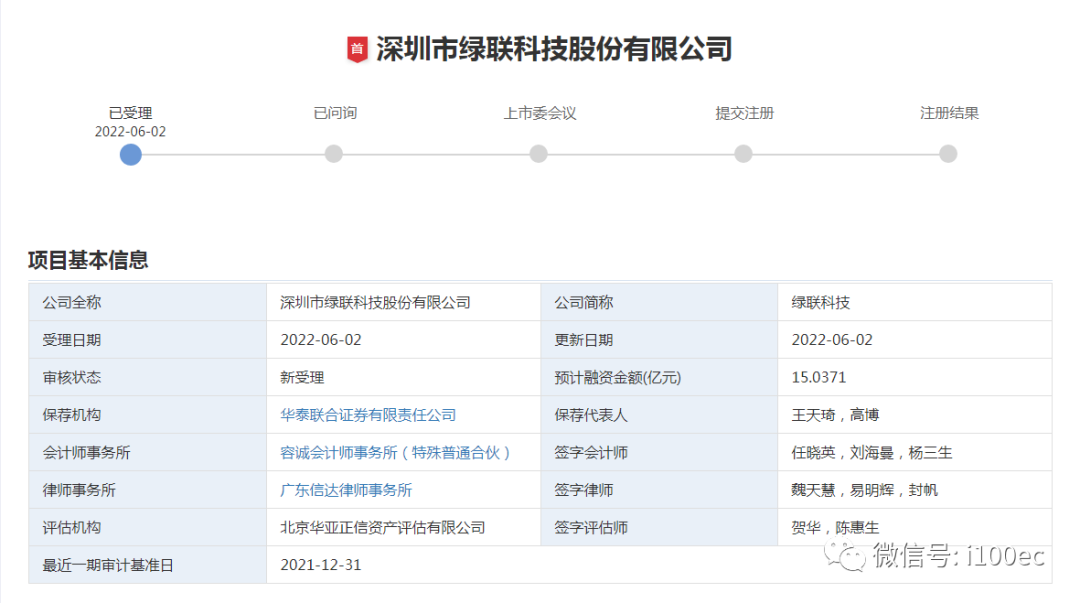Screen dimensions: 1080x603
Task: Open 广东信达律师事务所 law firm link
Action: (x=346, y=490)
